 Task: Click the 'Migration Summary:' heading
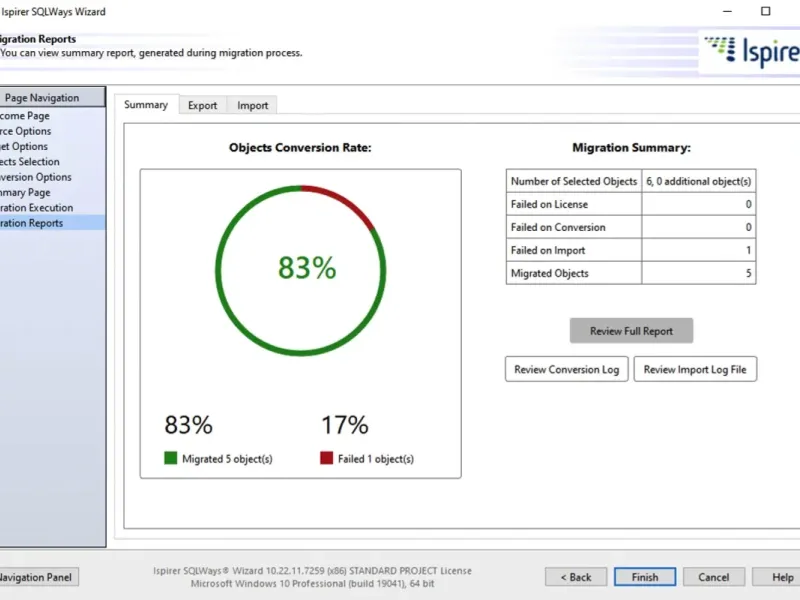pos(631,147)
